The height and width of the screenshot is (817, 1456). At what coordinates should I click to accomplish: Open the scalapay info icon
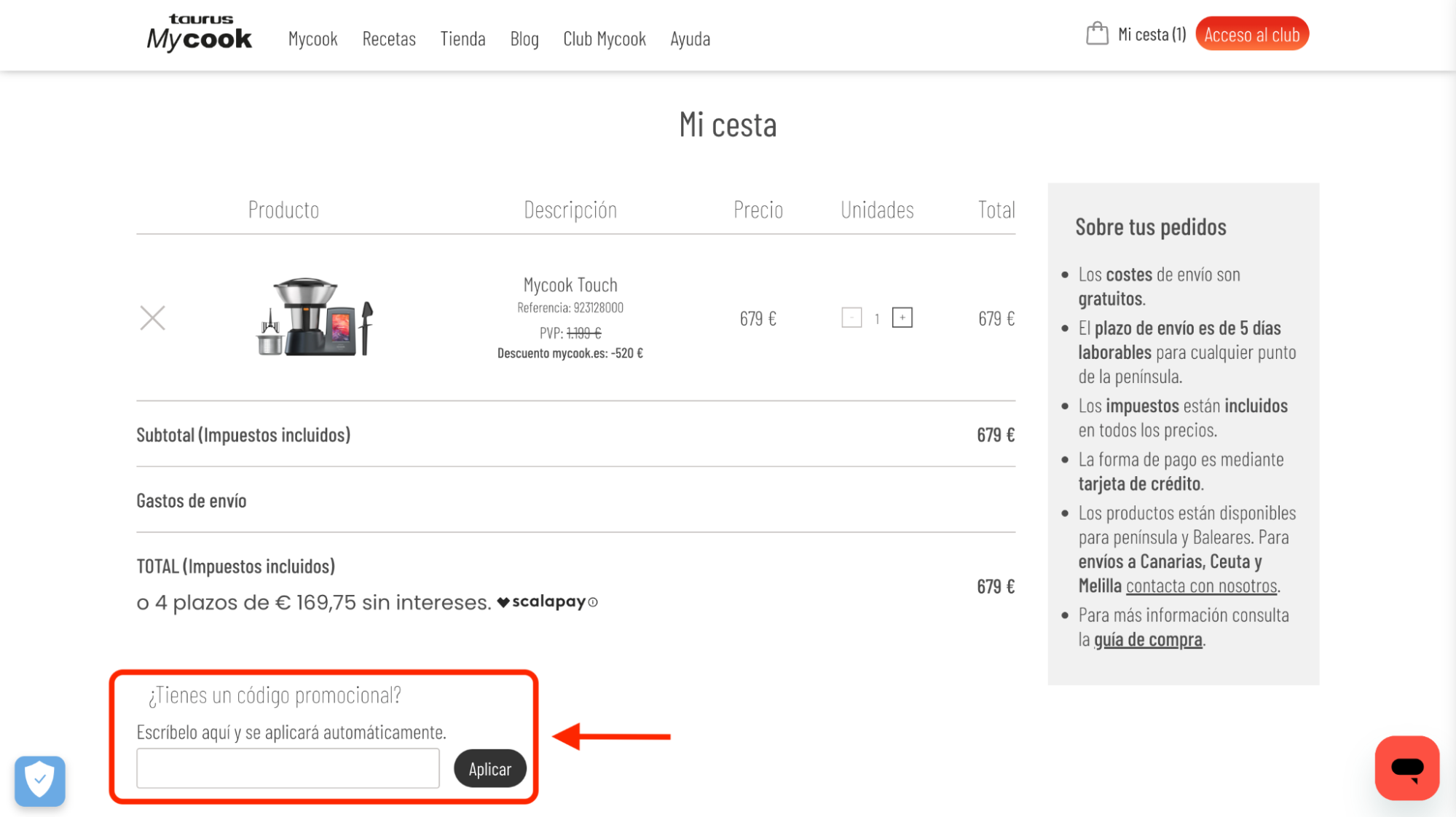pos(593,602)
